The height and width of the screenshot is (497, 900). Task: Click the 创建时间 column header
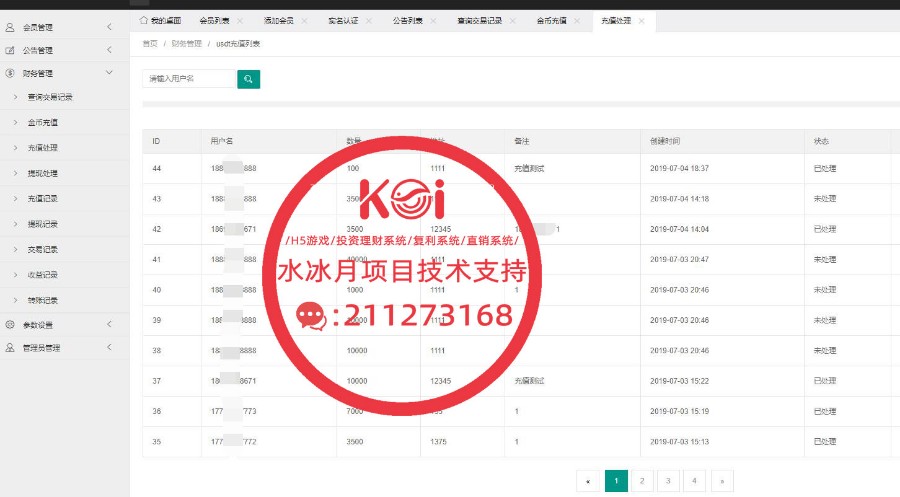pos(665,141)
